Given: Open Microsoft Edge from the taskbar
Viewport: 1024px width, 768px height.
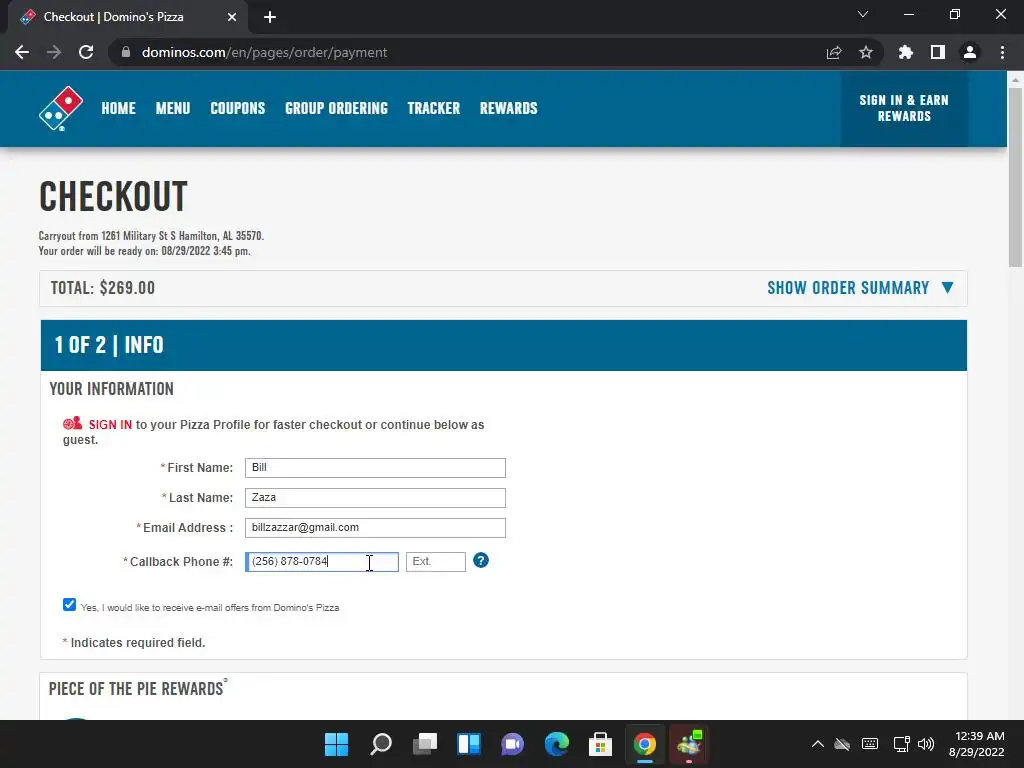Looking at the screenshot, I should pos(556,744).
